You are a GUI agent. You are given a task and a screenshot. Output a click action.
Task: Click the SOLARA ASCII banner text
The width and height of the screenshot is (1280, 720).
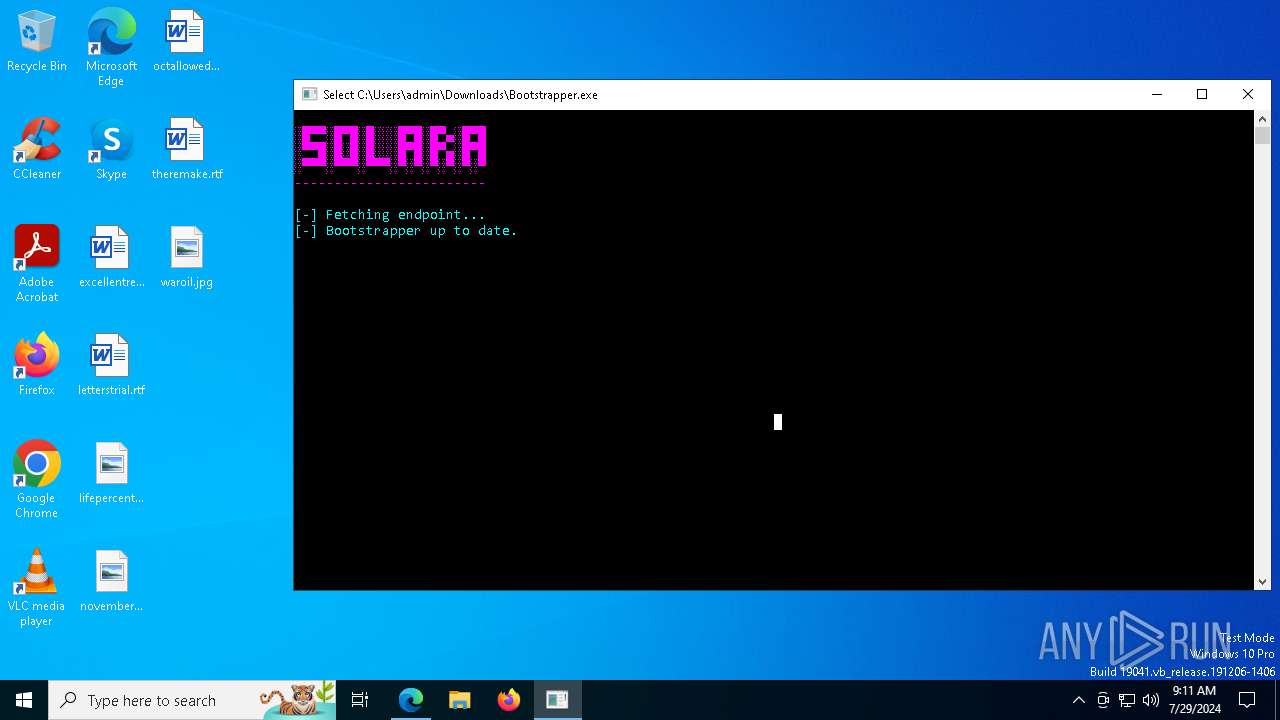[x=393, y=147]
